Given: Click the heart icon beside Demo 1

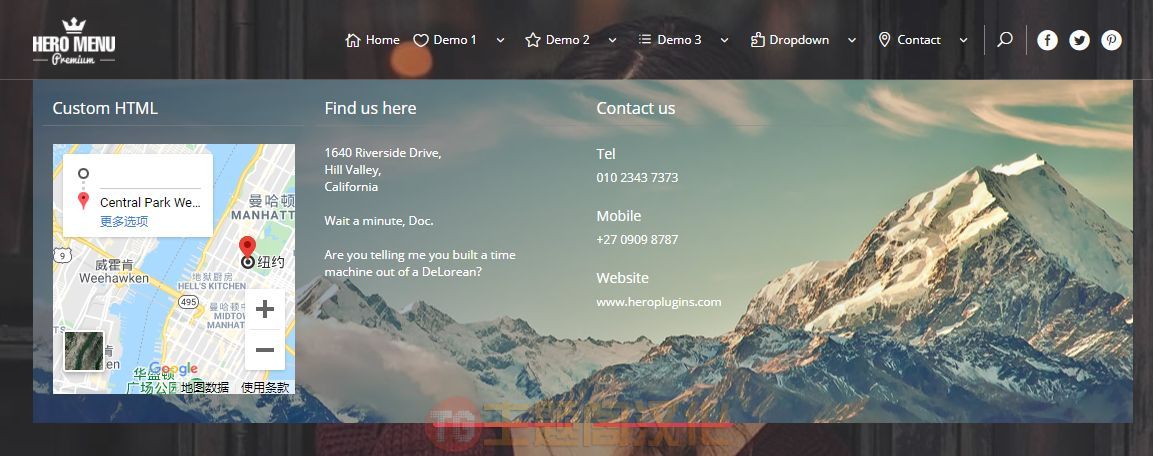Looking at the screenshot, I should click(x=421, y=40).
